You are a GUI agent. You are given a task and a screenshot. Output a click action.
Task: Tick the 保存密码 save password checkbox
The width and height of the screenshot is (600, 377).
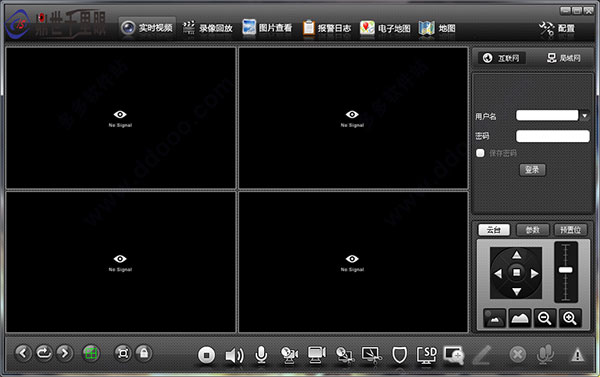click(x=480, y=153)
